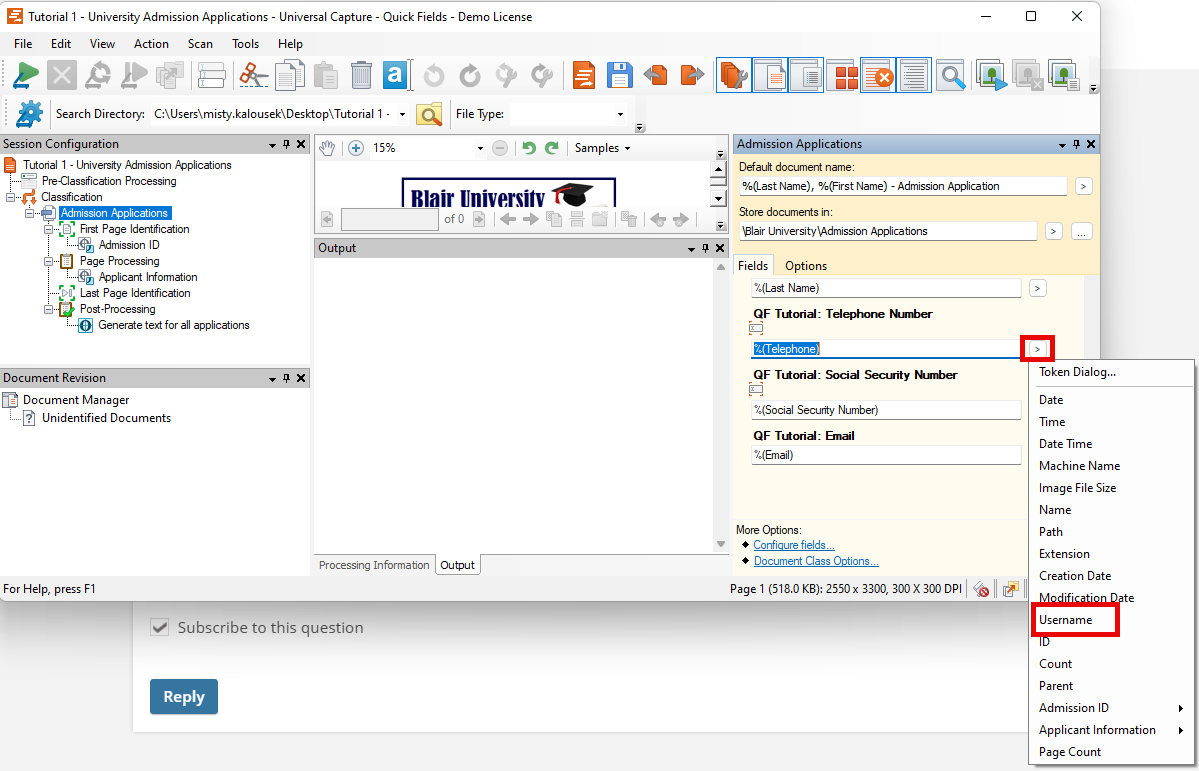
Task: Click the image with text lines icon
Action: [x=1063, y=75]
